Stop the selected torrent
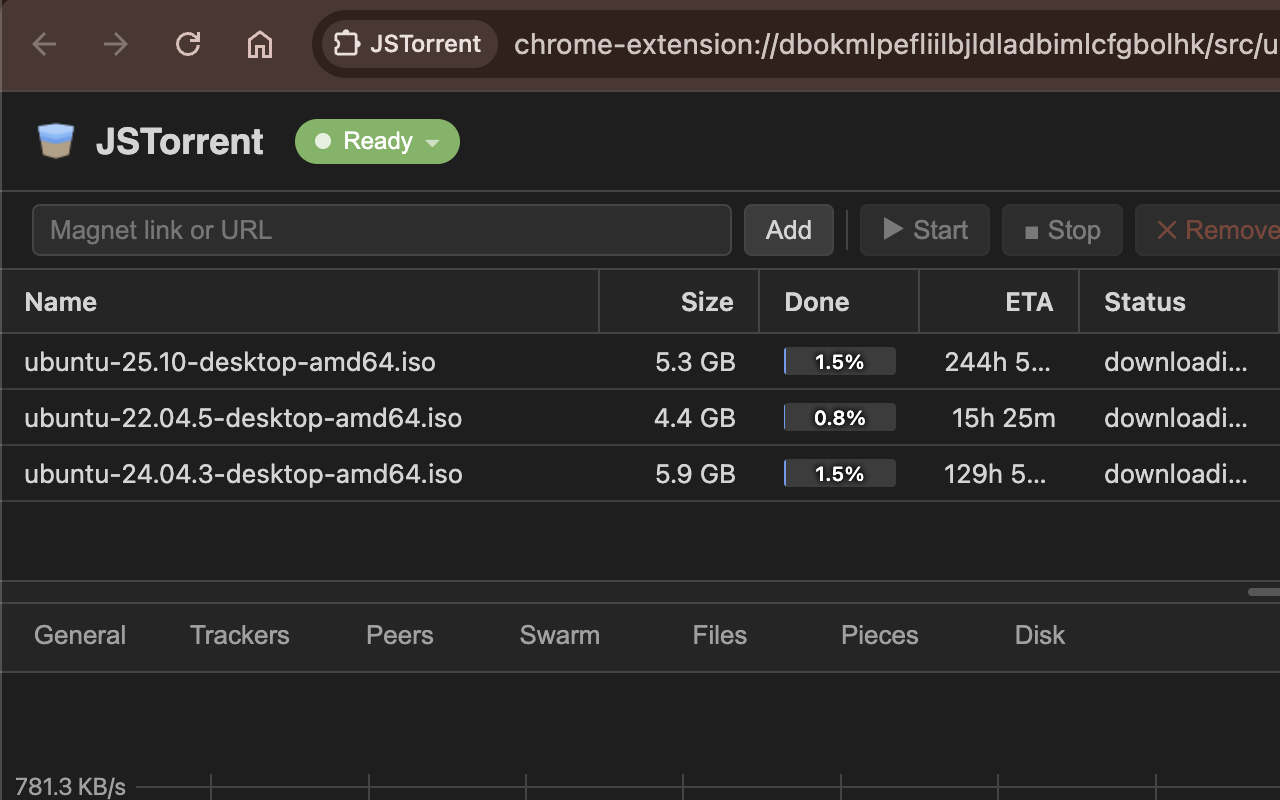Screen dimensions: 1280x800 (x=1062, y=230)
